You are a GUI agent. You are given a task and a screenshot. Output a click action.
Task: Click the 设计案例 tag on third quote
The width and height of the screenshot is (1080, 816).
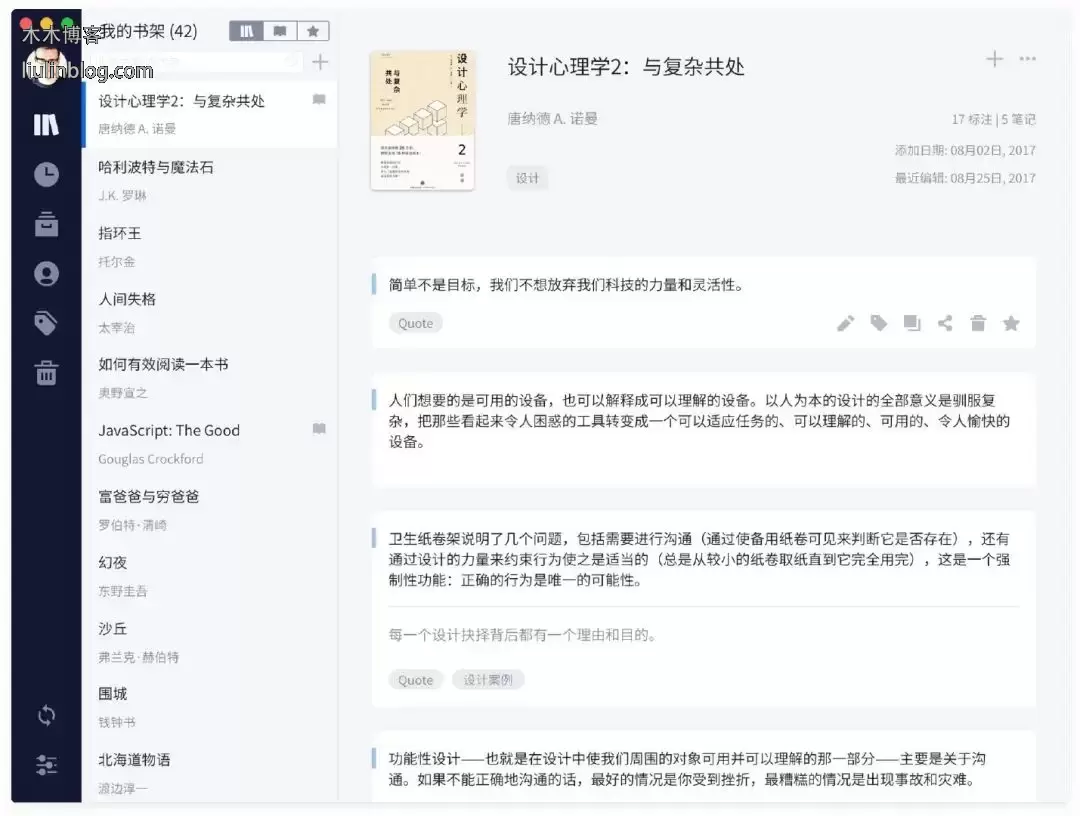[488, 680]
